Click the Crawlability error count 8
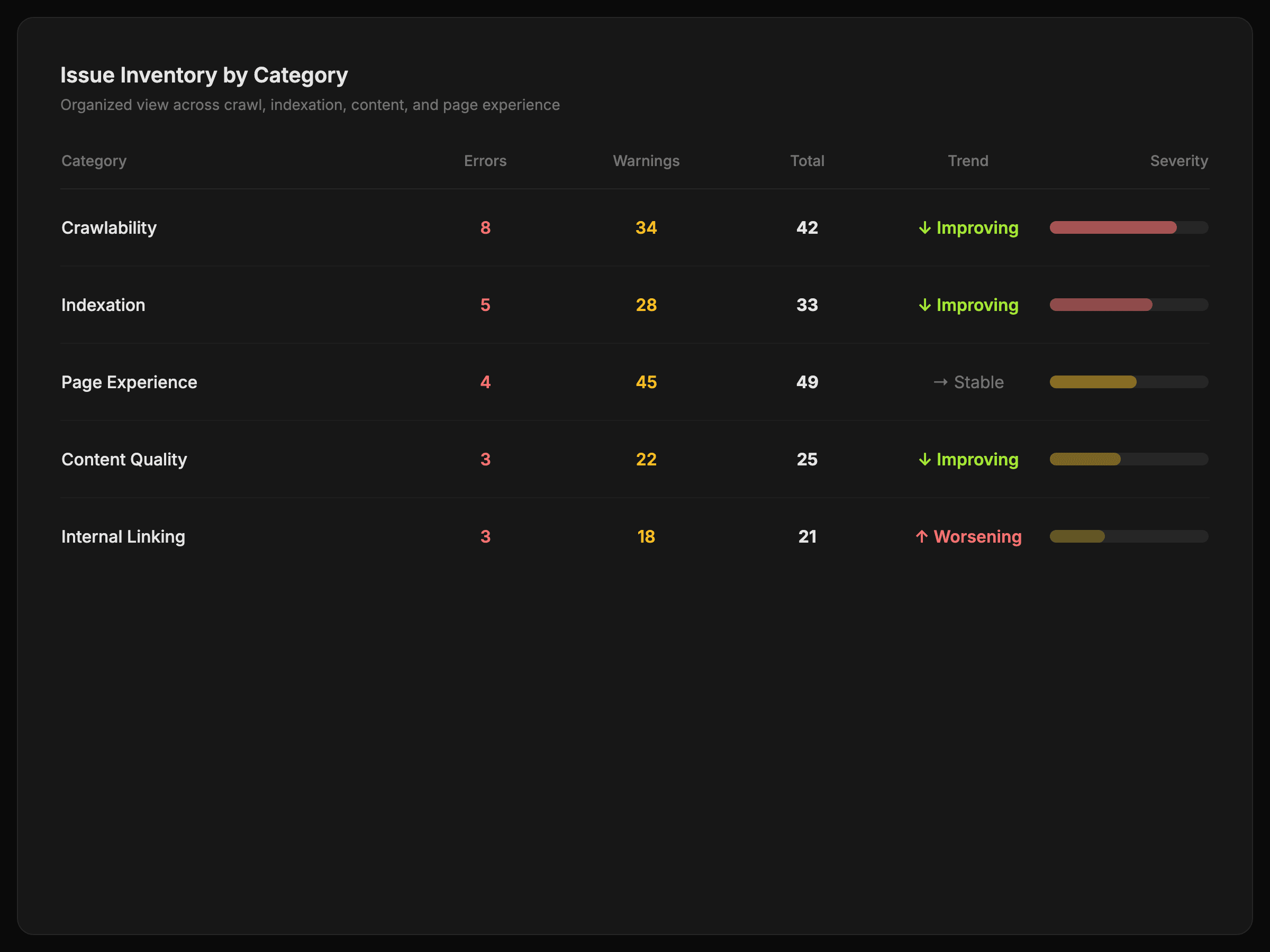The image size is (1270, 952). (485, 228)
